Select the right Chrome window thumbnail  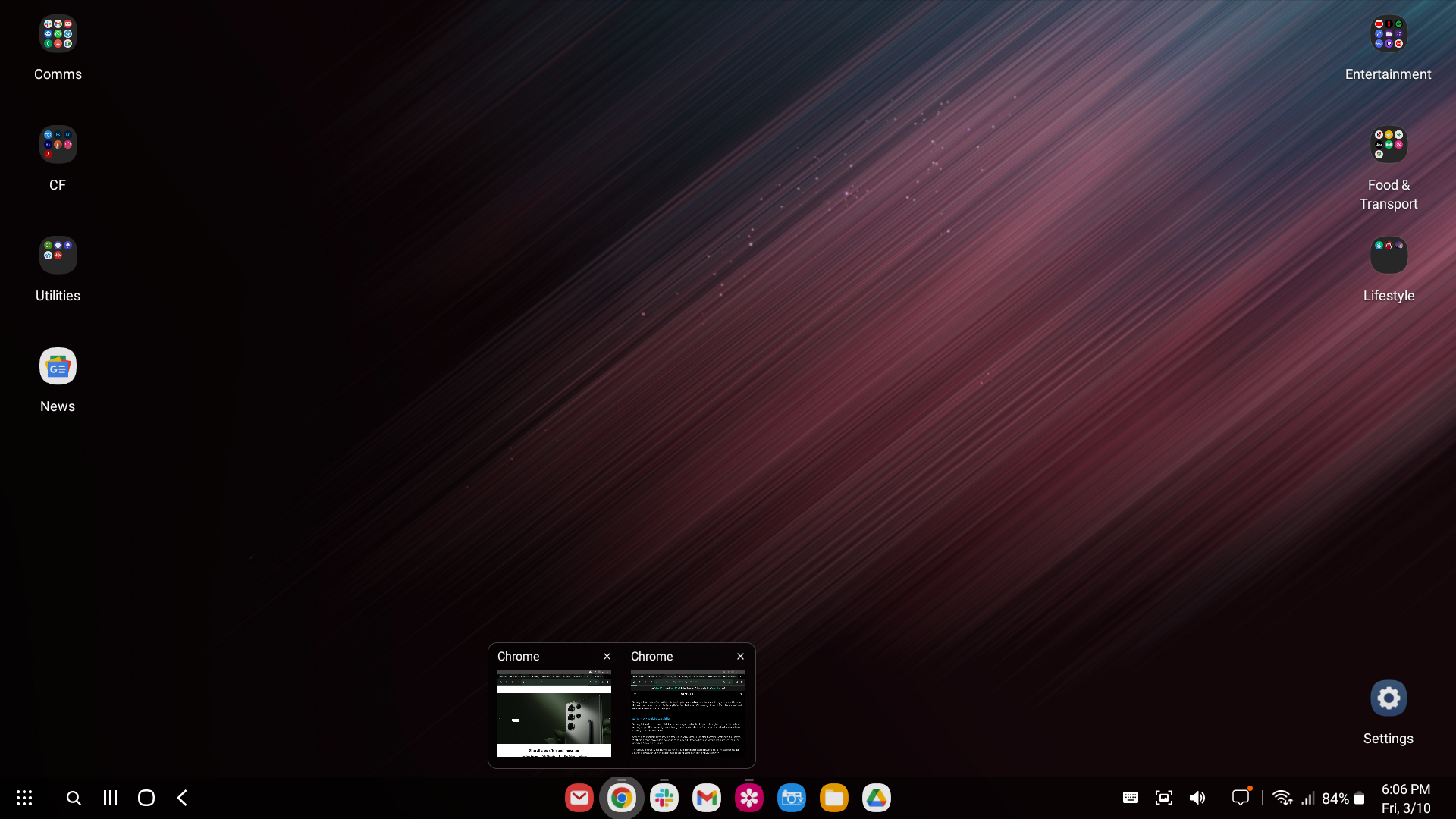(688, 714)
